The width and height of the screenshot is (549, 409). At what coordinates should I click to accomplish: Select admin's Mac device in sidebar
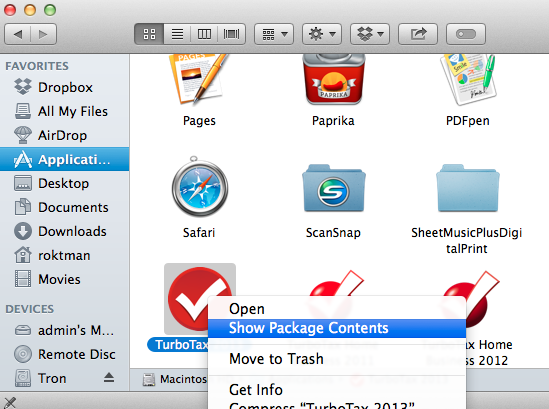64,330
